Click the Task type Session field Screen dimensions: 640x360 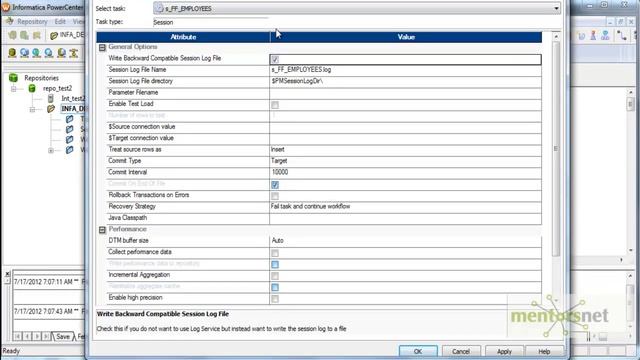(211, 22)
